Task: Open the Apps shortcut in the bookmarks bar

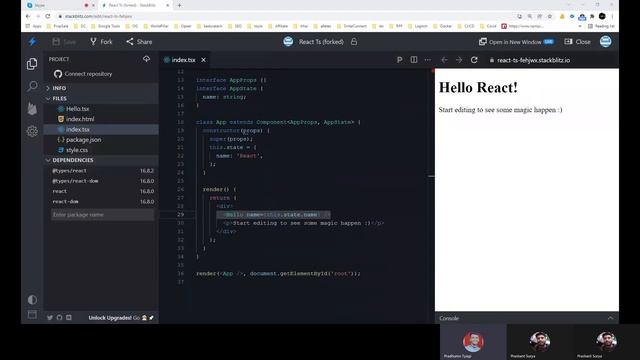Action: (33, 26)
